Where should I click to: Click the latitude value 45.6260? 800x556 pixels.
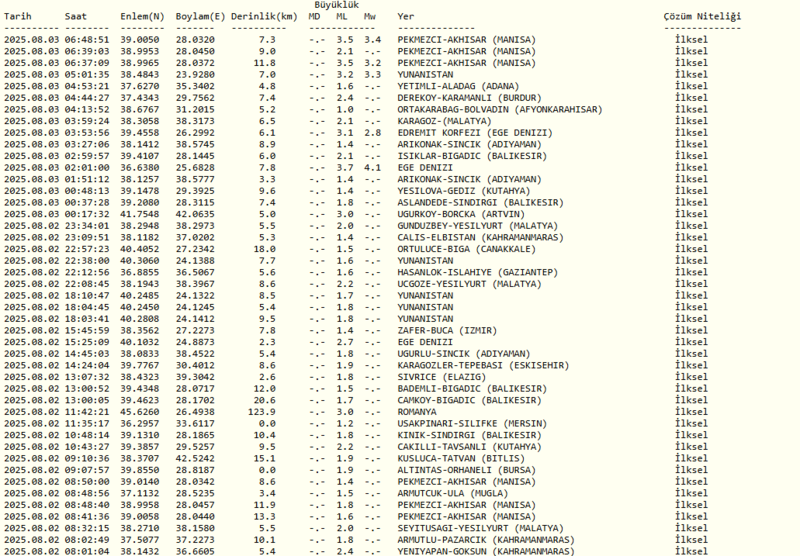pyautogui.click(x=140, y=412)
